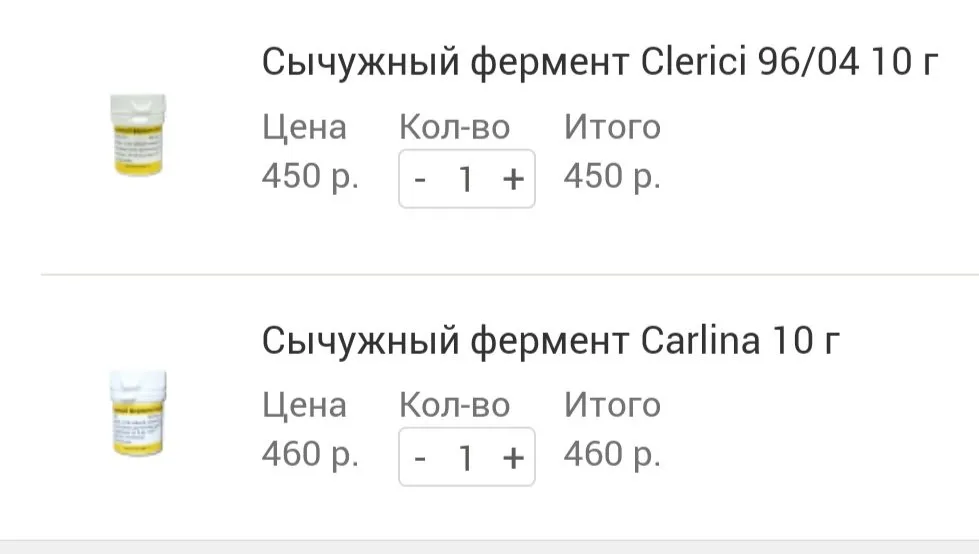
Task: Click the 450 р. total under Итого
Action: (x=612, y=177)
